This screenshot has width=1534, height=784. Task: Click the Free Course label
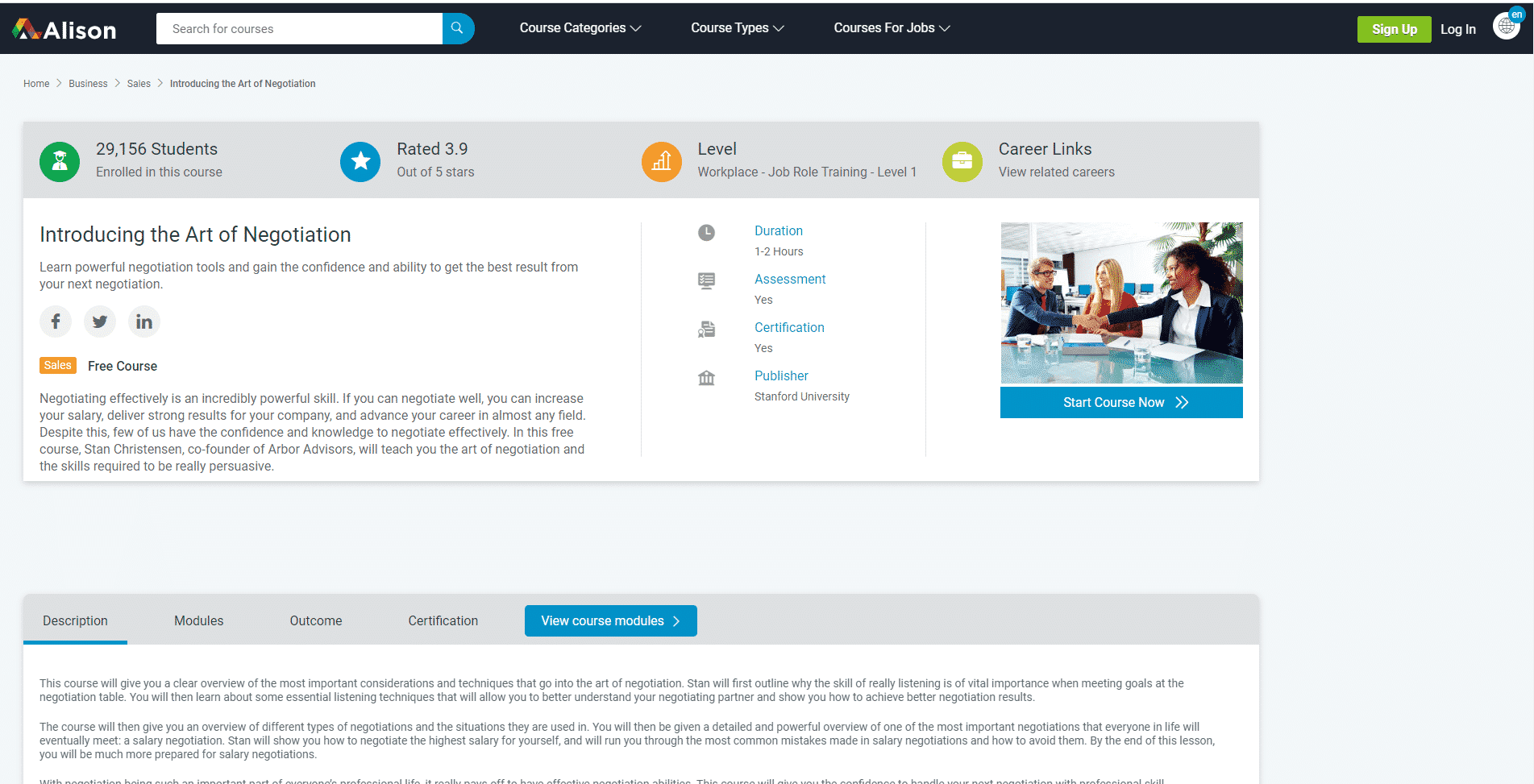tap(123, 366)
